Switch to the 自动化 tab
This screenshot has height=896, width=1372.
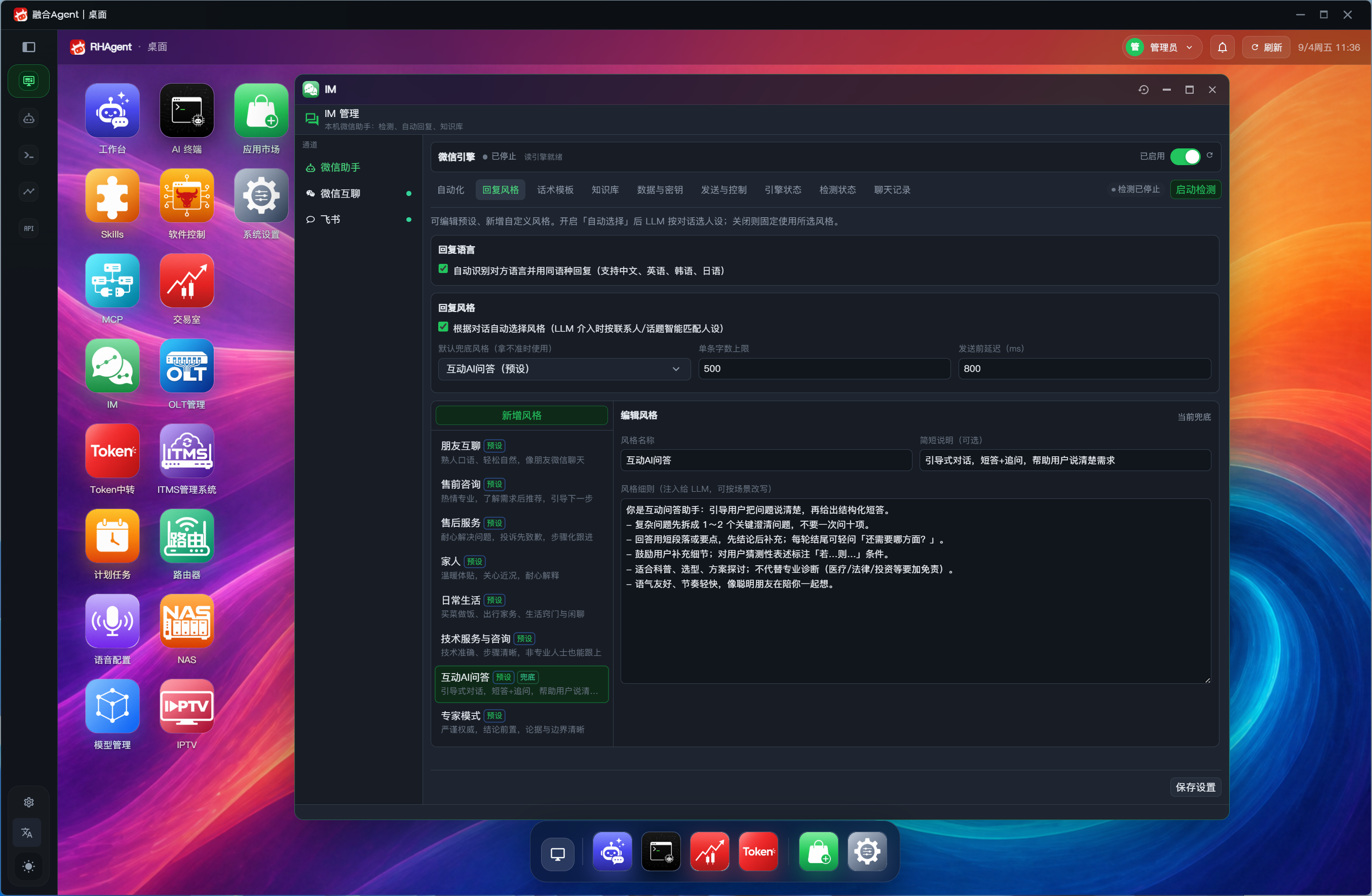(x=451, y=189)
